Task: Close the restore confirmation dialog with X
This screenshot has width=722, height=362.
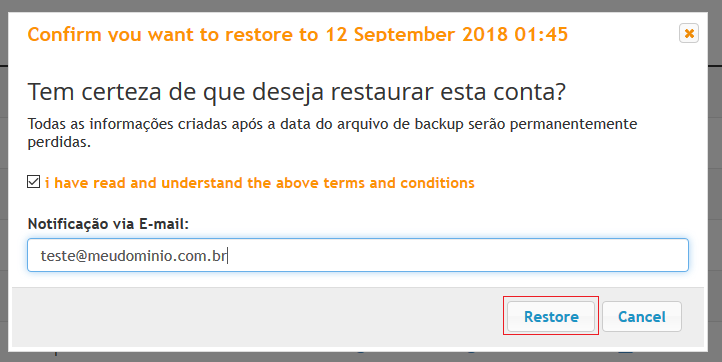Action: tap(689, 33)
